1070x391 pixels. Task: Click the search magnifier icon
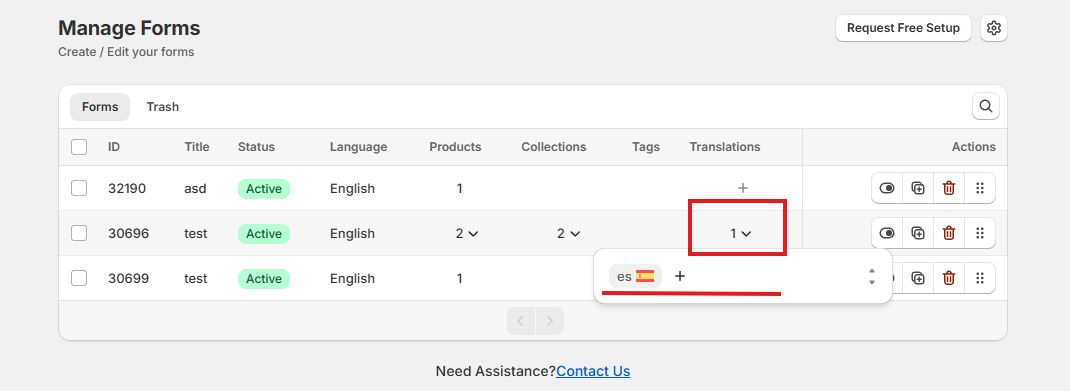[985, 106]
